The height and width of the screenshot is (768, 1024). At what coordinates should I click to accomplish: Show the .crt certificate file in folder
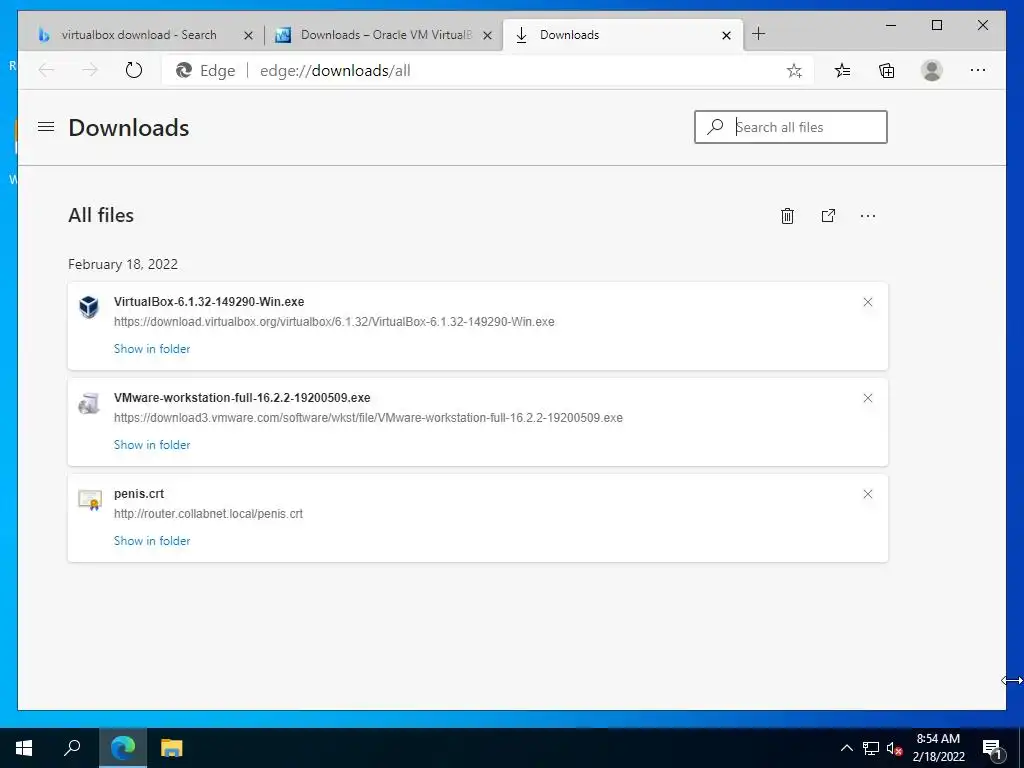(x=152, y=541)
